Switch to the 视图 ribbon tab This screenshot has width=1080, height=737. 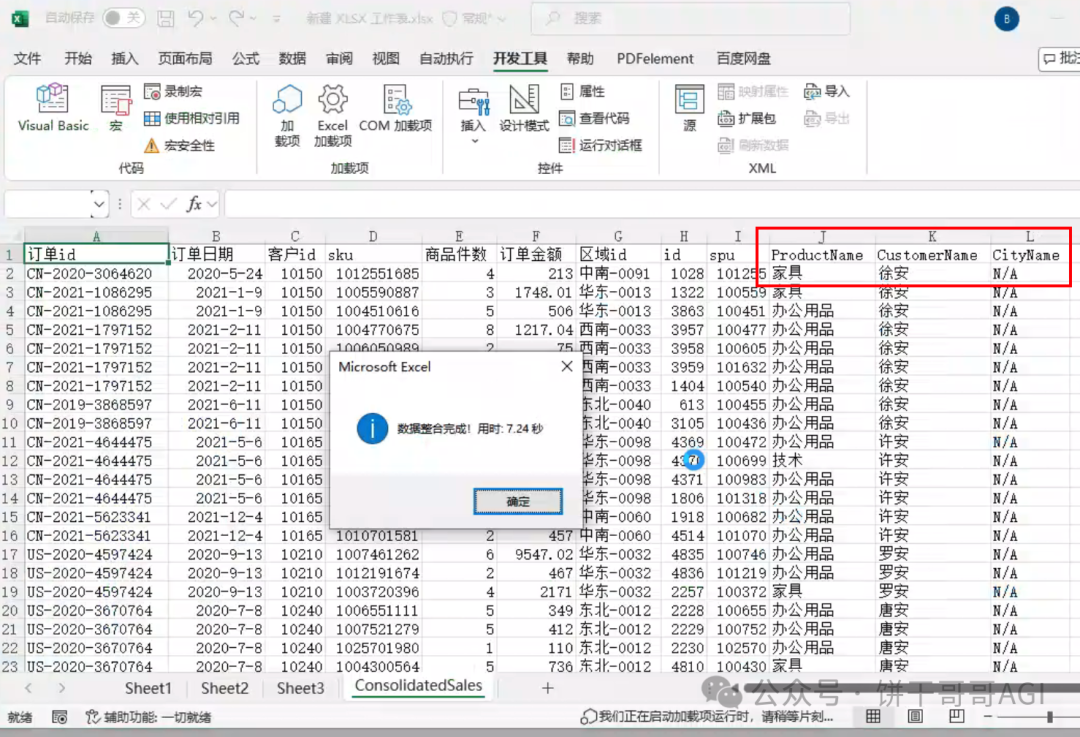coord(386,59)
